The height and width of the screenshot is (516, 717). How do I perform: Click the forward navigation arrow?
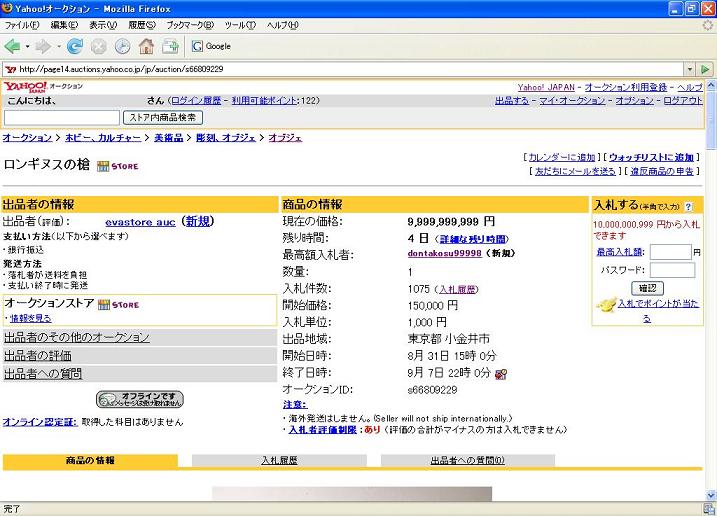pyautogui.click(x=43, y=46)
